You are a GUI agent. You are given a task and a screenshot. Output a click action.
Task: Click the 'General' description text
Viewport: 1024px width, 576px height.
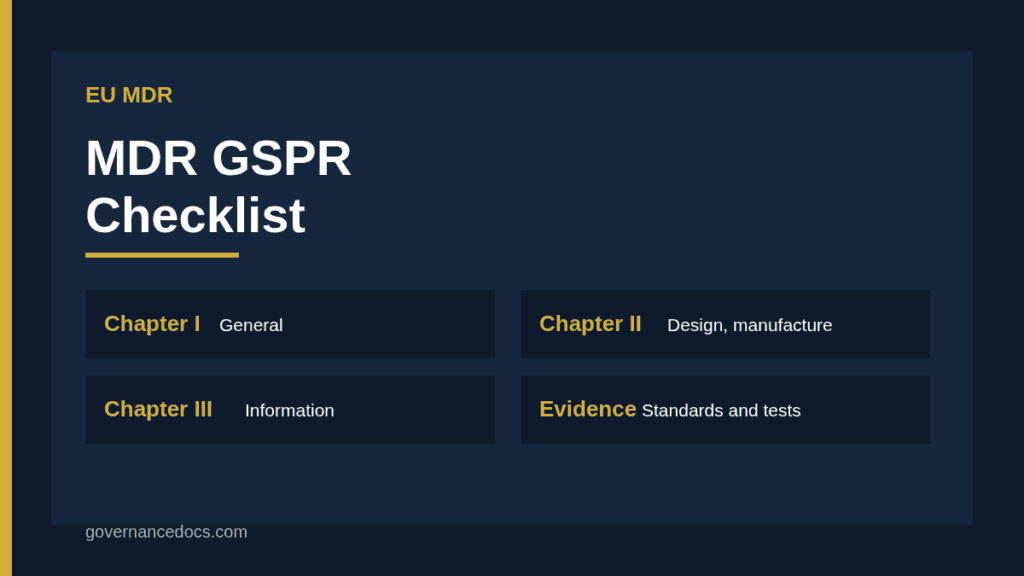coord(251,325)
